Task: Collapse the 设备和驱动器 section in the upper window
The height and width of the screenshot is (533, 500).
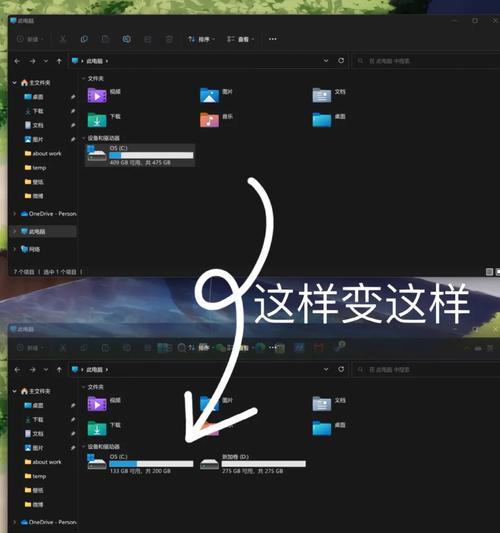Action: 83,138
